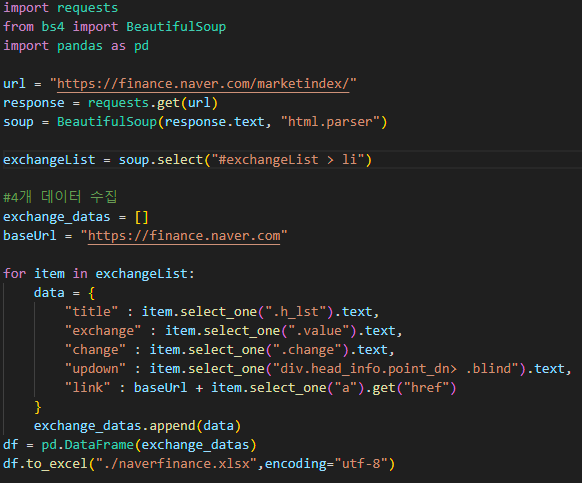Click the "updown" dictionary key
This screenshot has width=582, height=483.
tap(95, 369)
